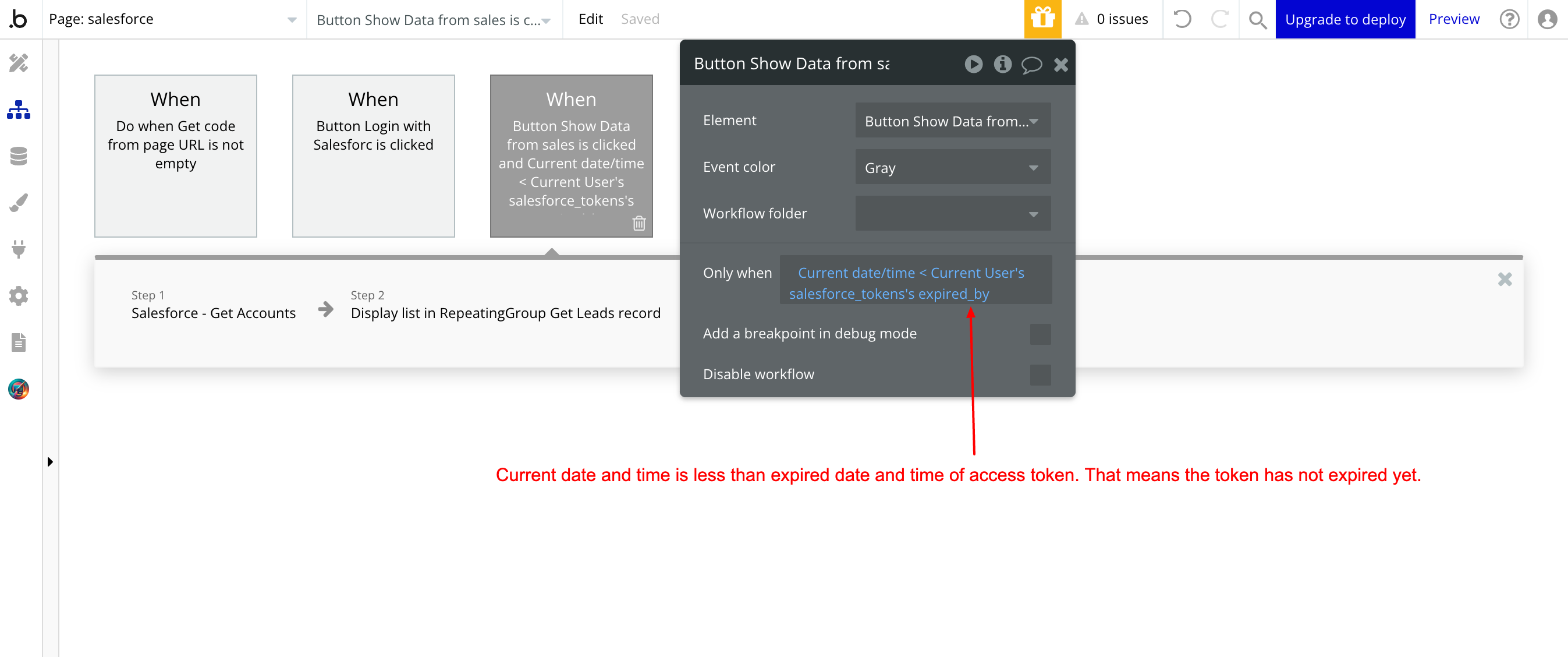The height and width of the screenshot is (657, 1568).
Task: Click the 0 issues indicator text
Action: 1122,19
